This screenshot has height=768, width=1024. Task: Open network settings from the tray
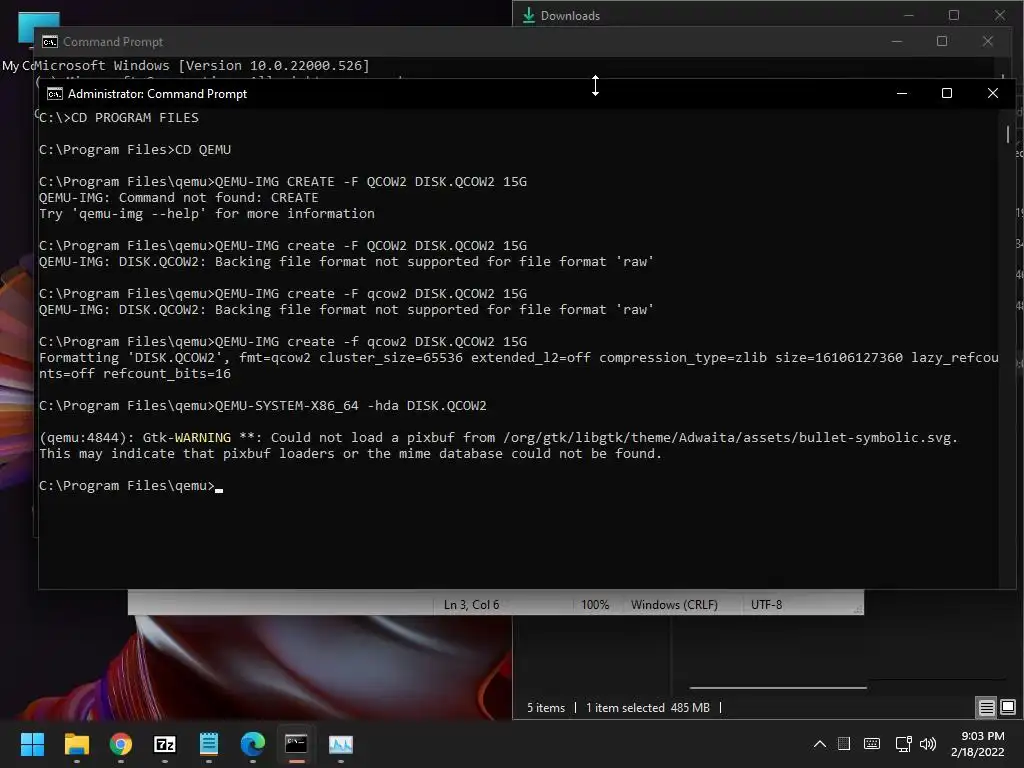tap(903, 744)
